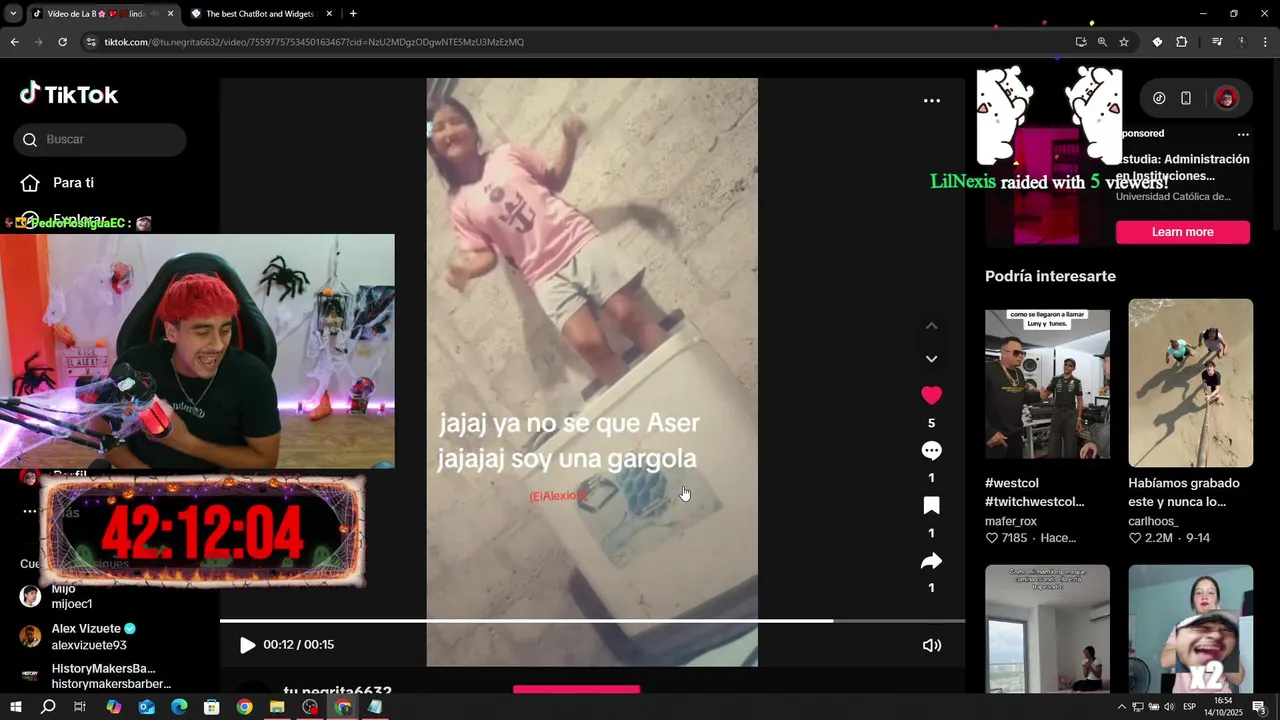Open the video's three-dot options menu
Screen dimensions: 1280x720
pyautogui.click(x=931, y=101)
